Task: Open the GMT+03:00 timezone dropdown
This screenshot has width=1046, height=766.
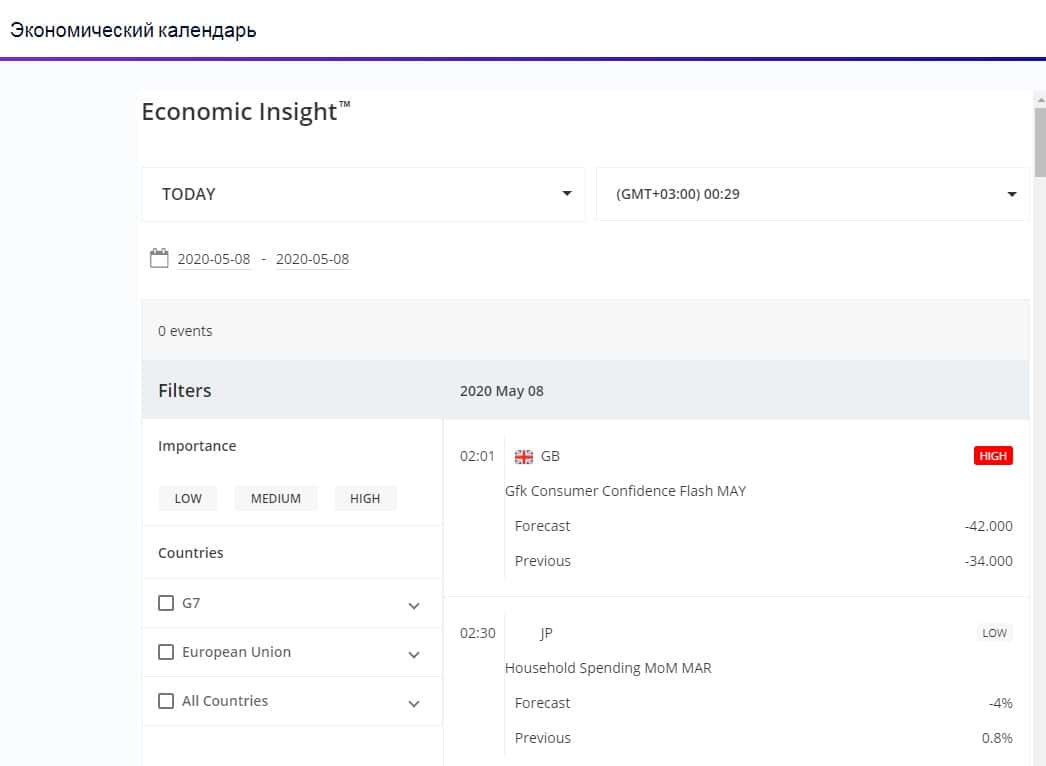Action: [x=812, y=194]
